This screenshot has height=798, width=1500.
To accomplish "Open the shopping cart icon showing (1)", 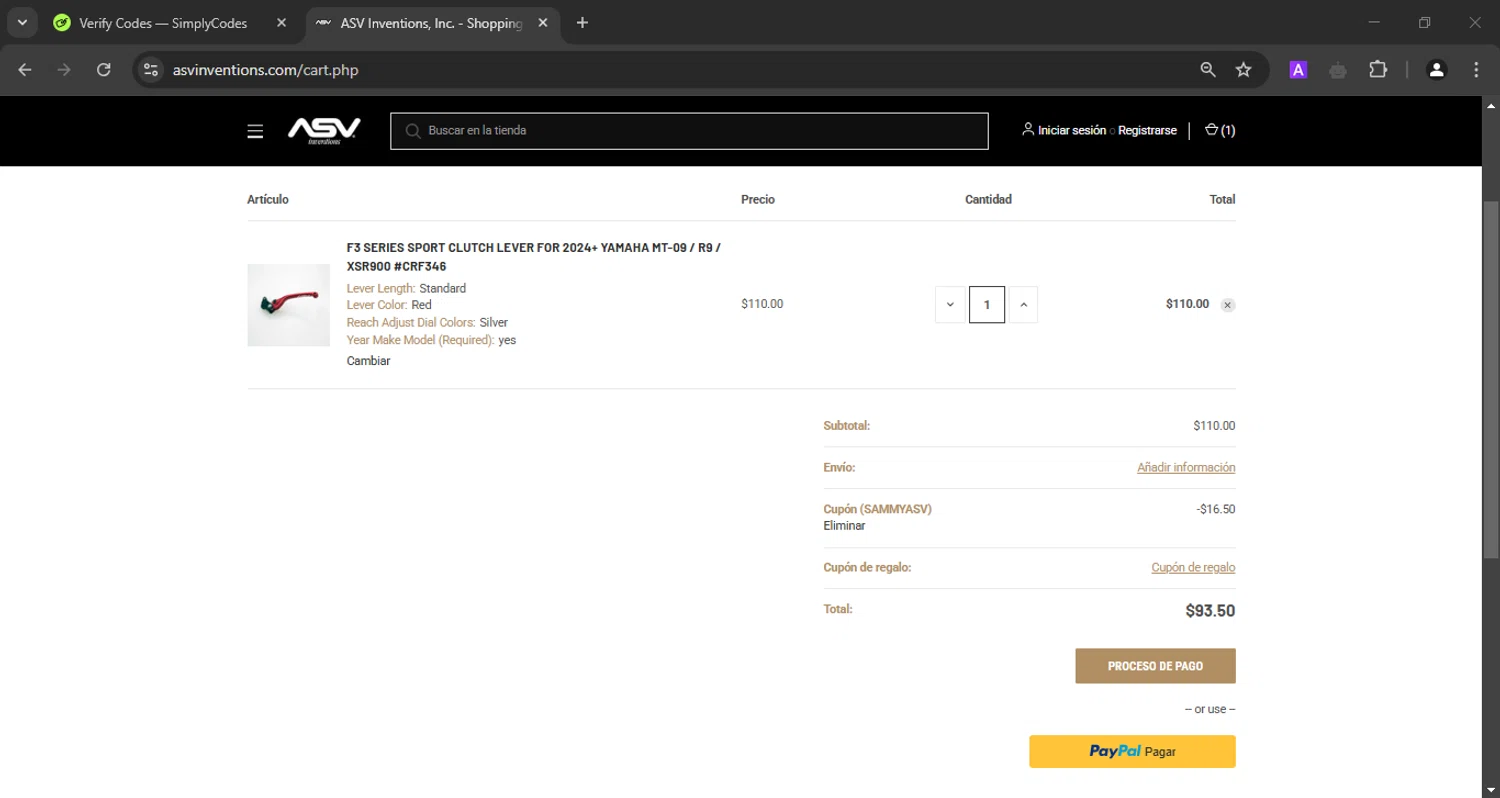I will 1220,130.
